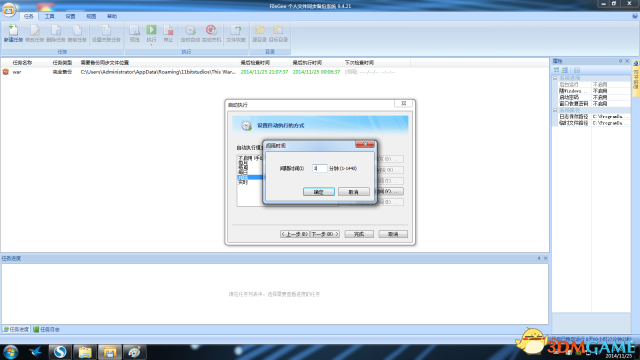
Task: Click the 停止 (stop) toolbar icon
Action: point(168,33)
